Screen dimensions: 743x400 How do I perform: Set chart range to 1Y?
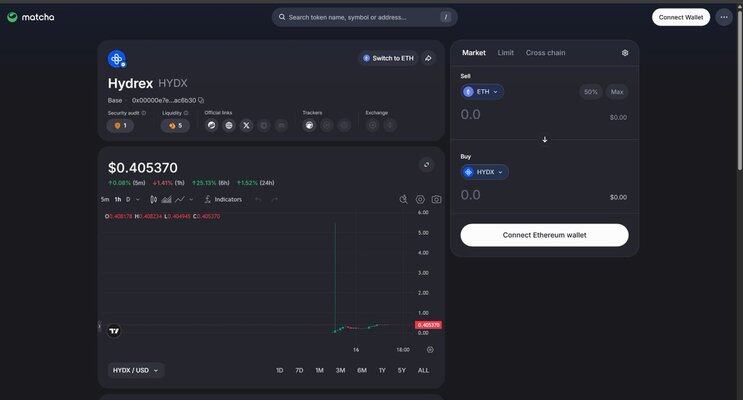(382, 370)
